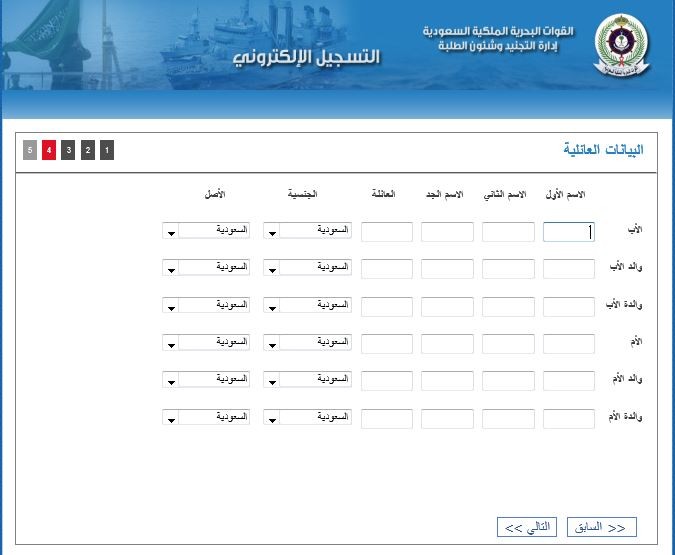Click the والدة الأب grandfather name field

click(447, 307)
